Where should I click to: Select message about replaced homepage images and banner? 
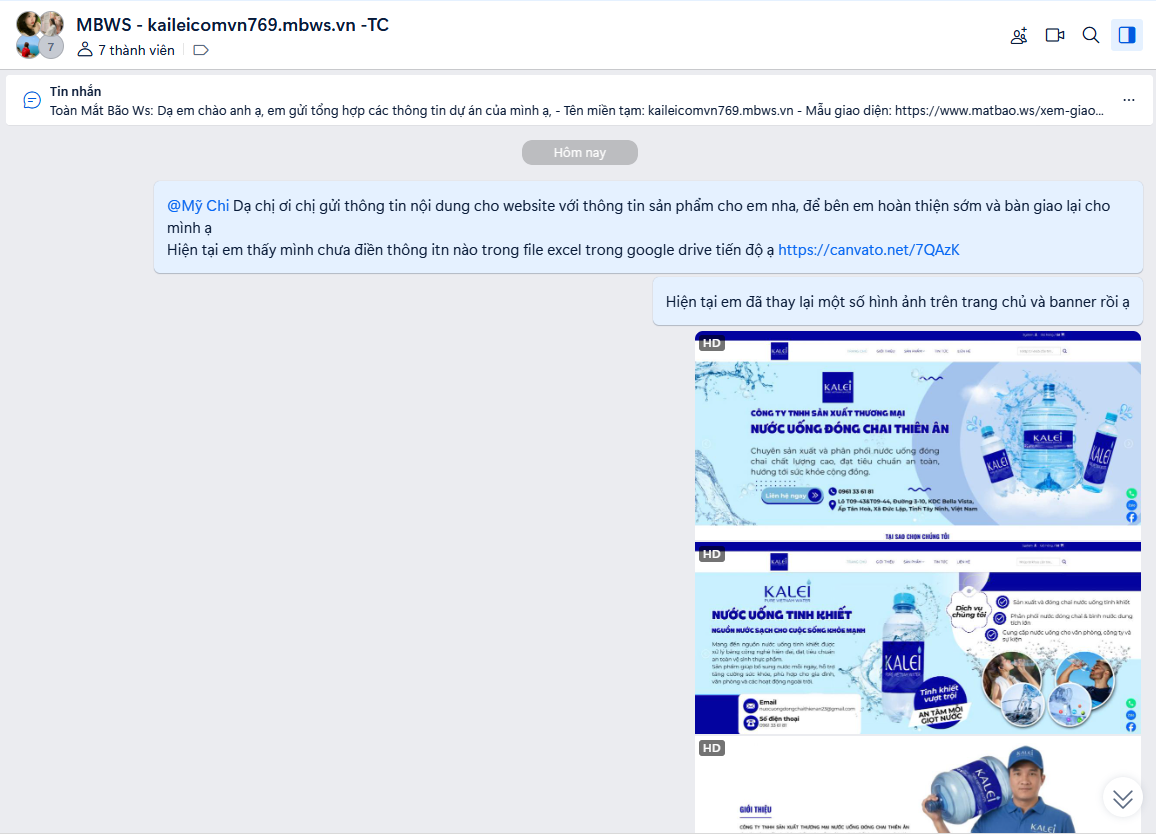pyautogui.click(x=897, y=302)
